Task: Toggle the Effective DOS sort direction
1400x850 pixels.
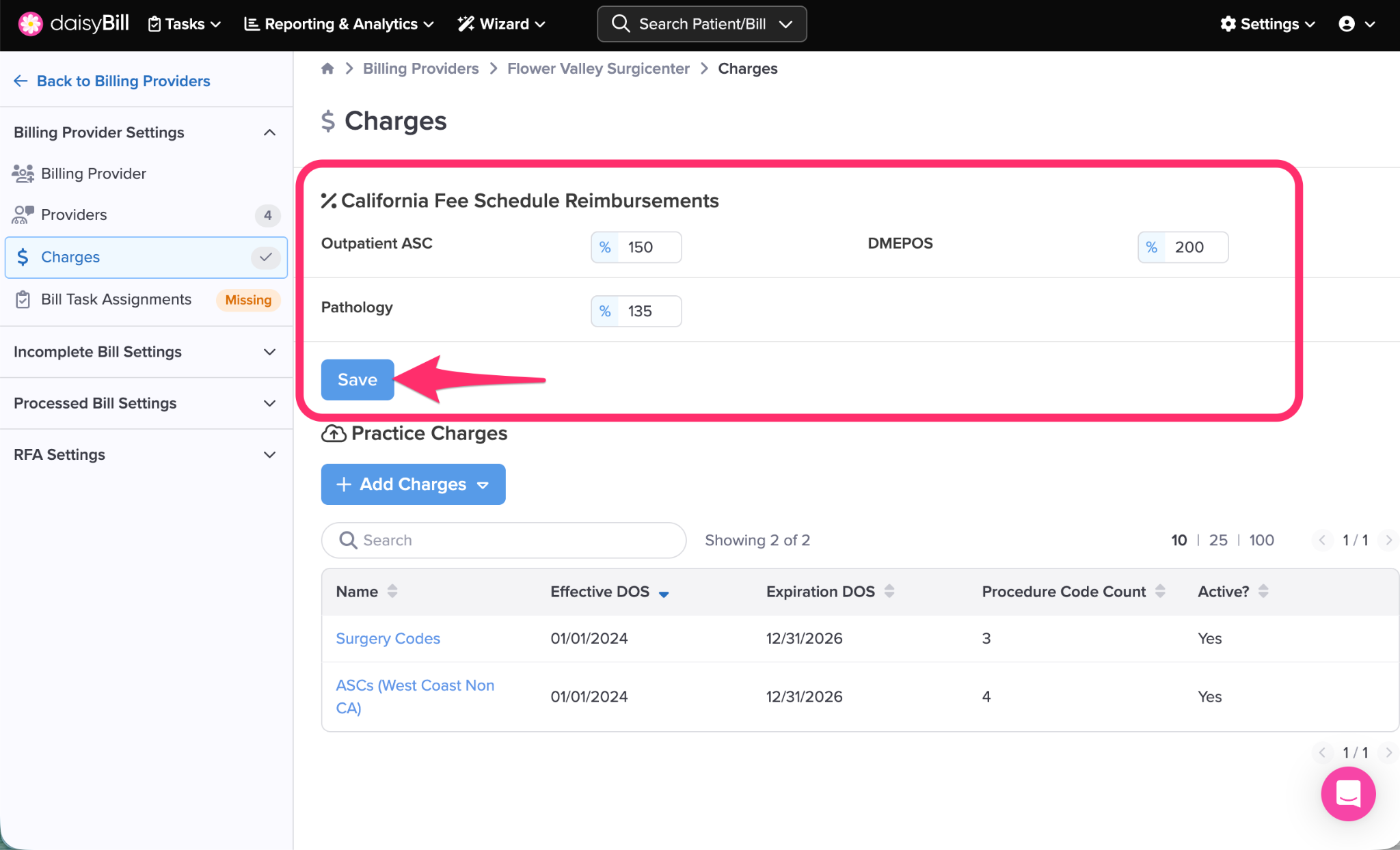Action: tap(664, 594)
